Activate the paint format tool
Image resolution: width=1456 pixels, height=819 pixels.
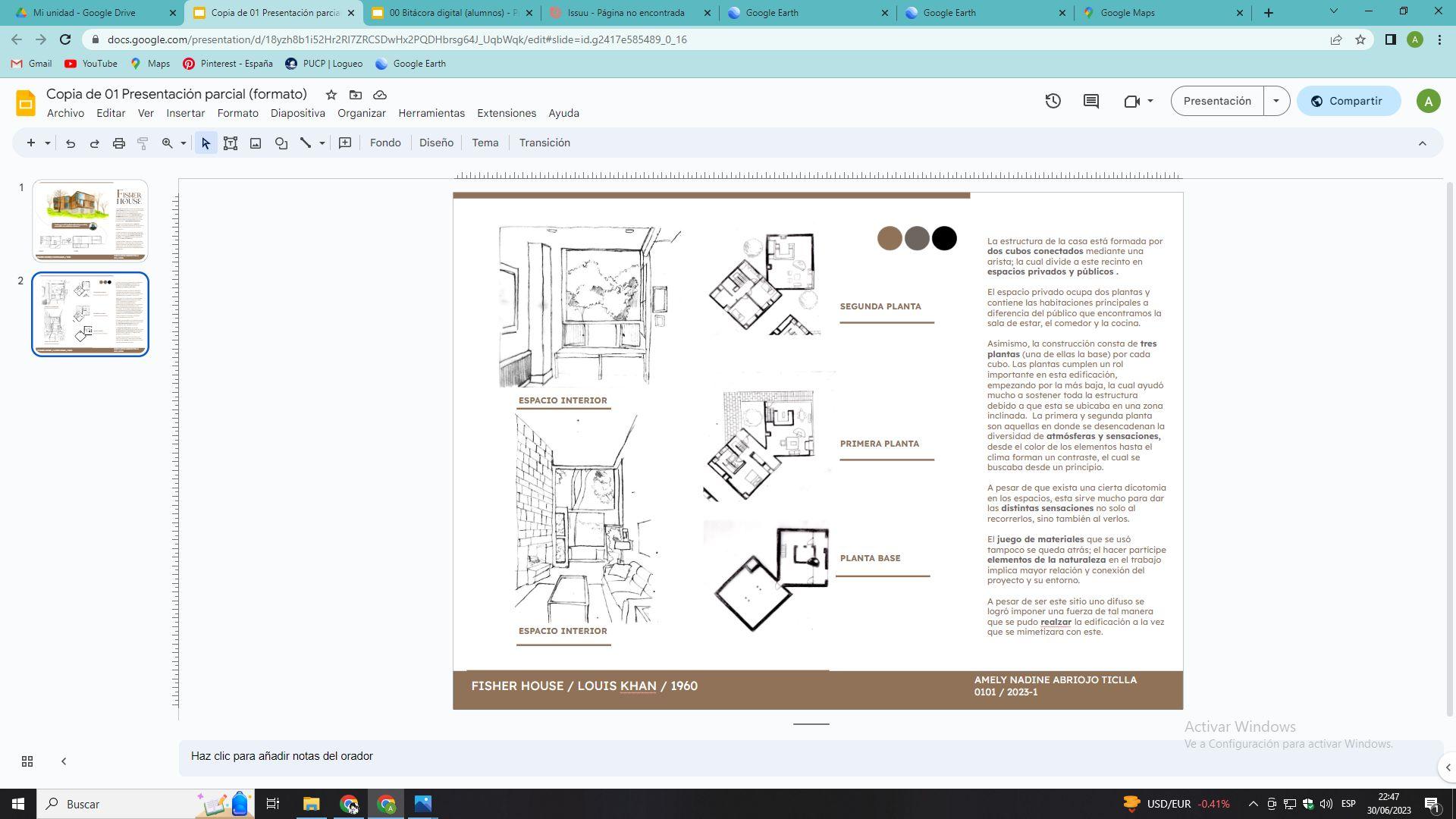point(143,143)
